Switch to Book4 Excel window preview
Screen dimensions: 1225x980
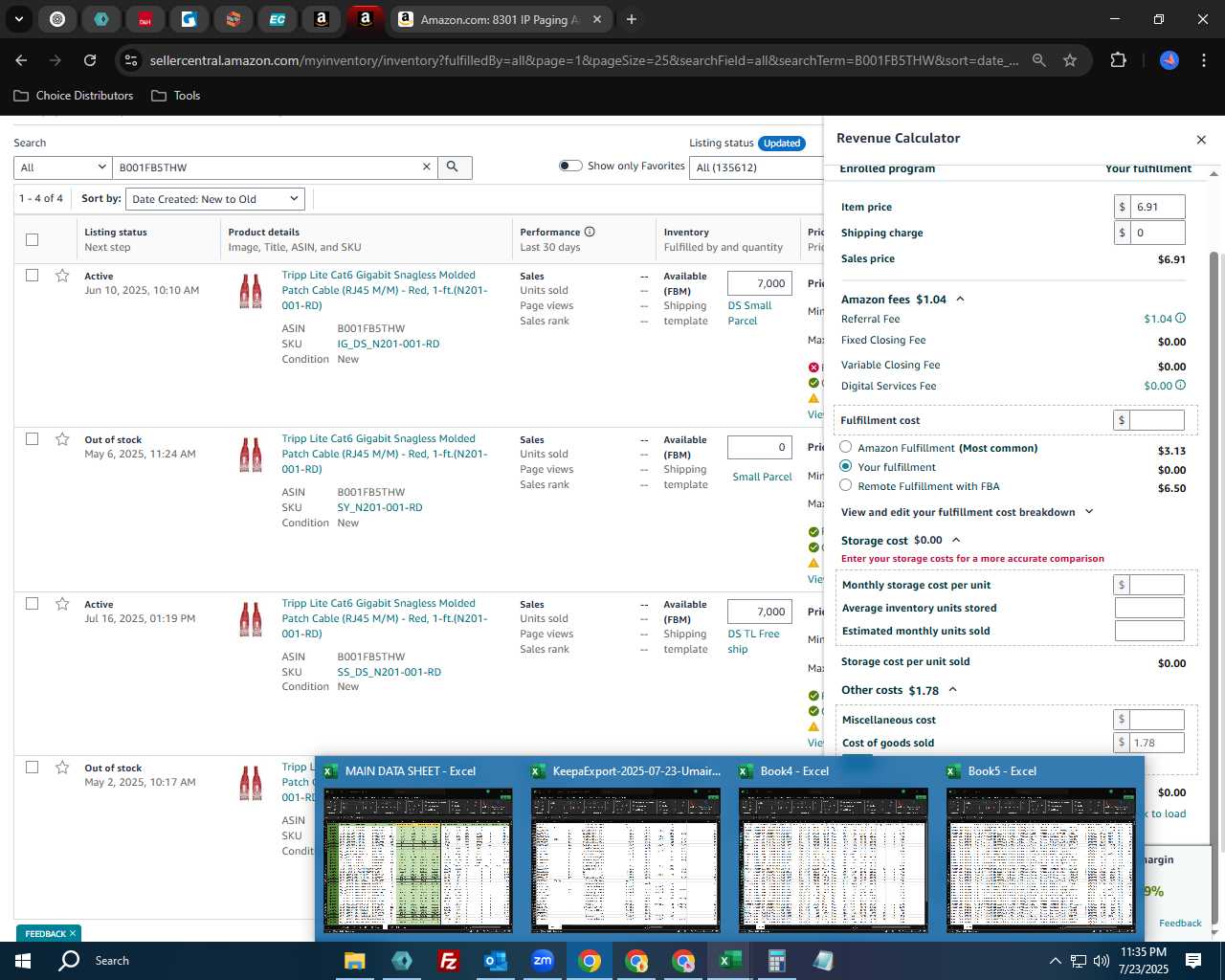click(x=834, y=848)
